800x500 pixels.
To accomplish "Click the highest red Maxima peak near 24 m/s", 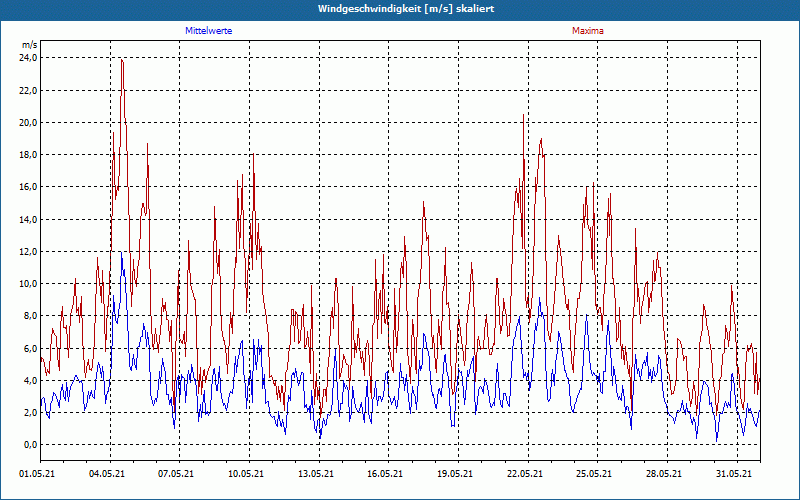I will [121, 60].
